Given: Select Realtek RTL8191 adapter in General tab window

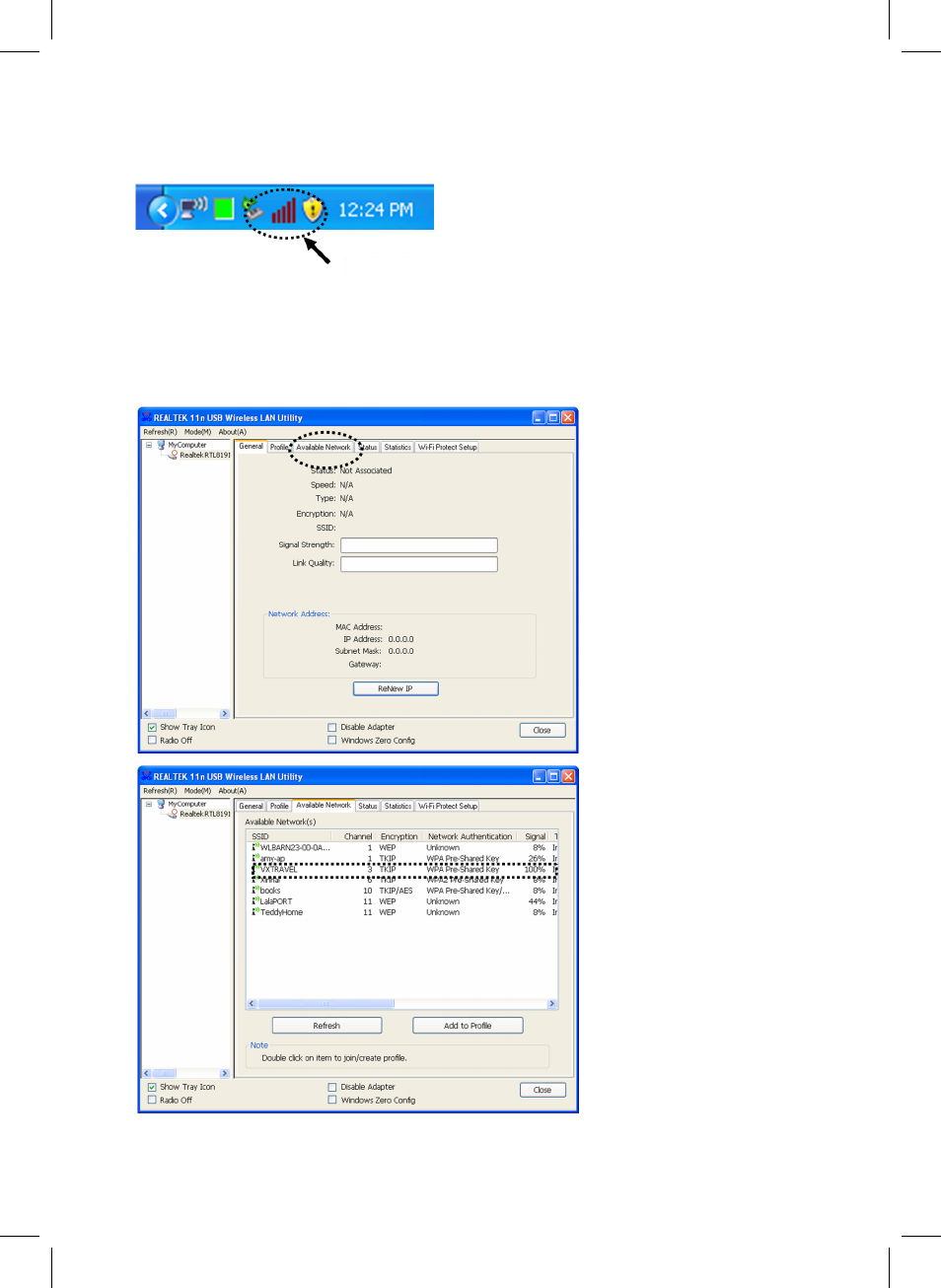Looking at the screenshot, I should tap(204, 456).
